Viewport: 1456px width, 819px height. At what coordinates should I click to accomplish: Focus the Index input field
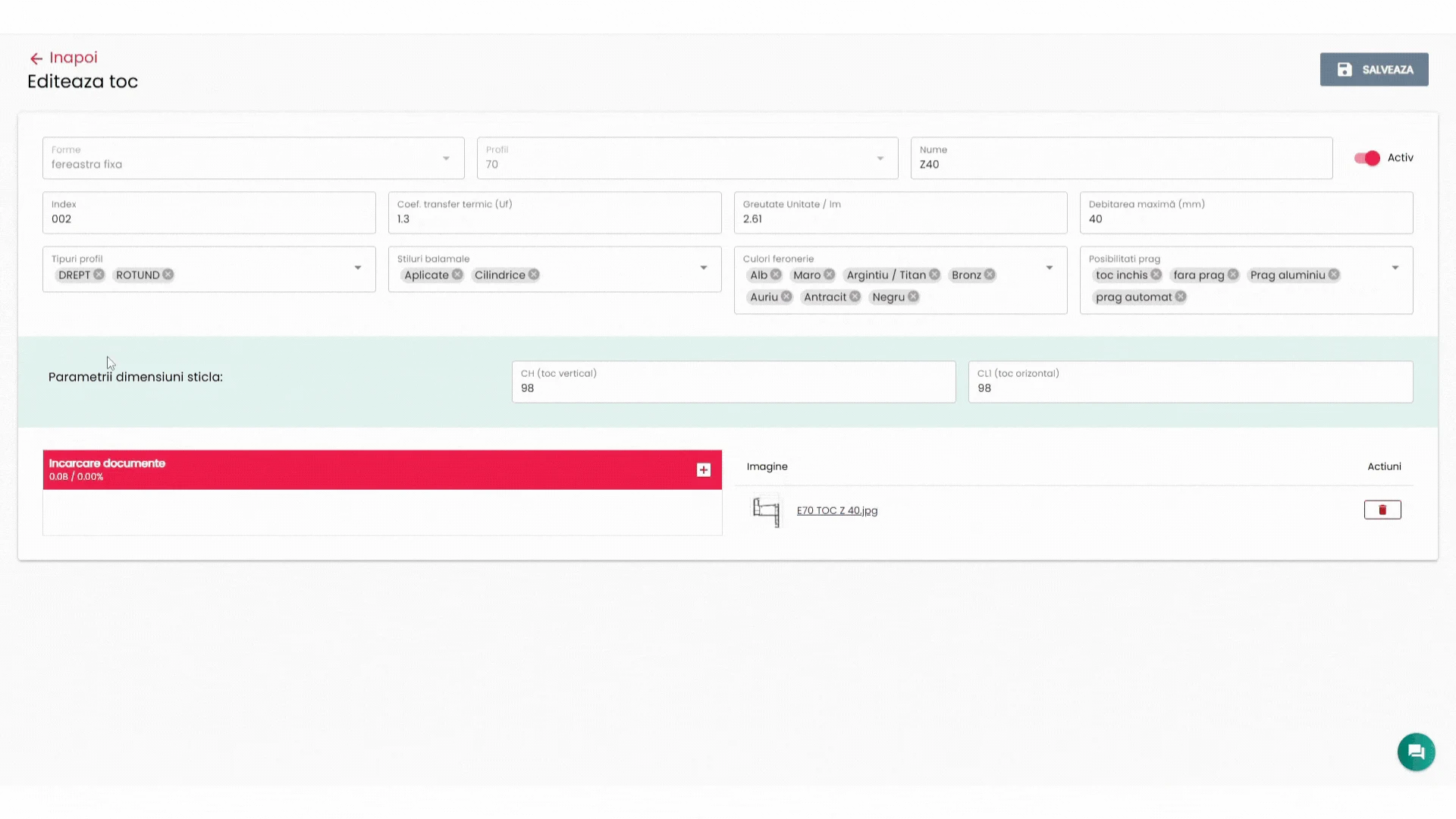[x=209, y=212]
